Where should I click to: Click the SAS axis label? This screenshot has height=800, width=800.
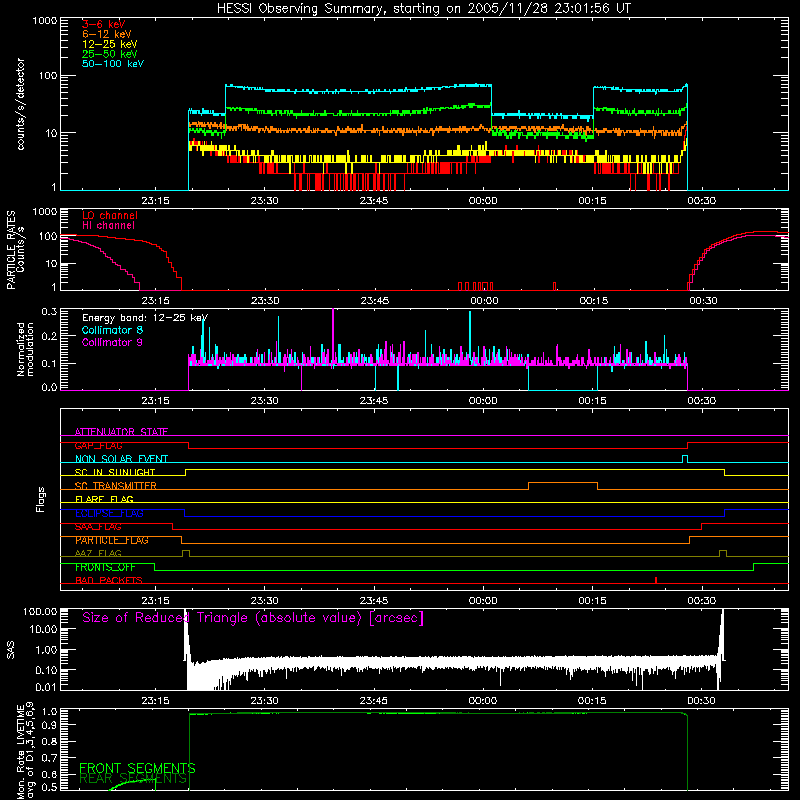11,649
